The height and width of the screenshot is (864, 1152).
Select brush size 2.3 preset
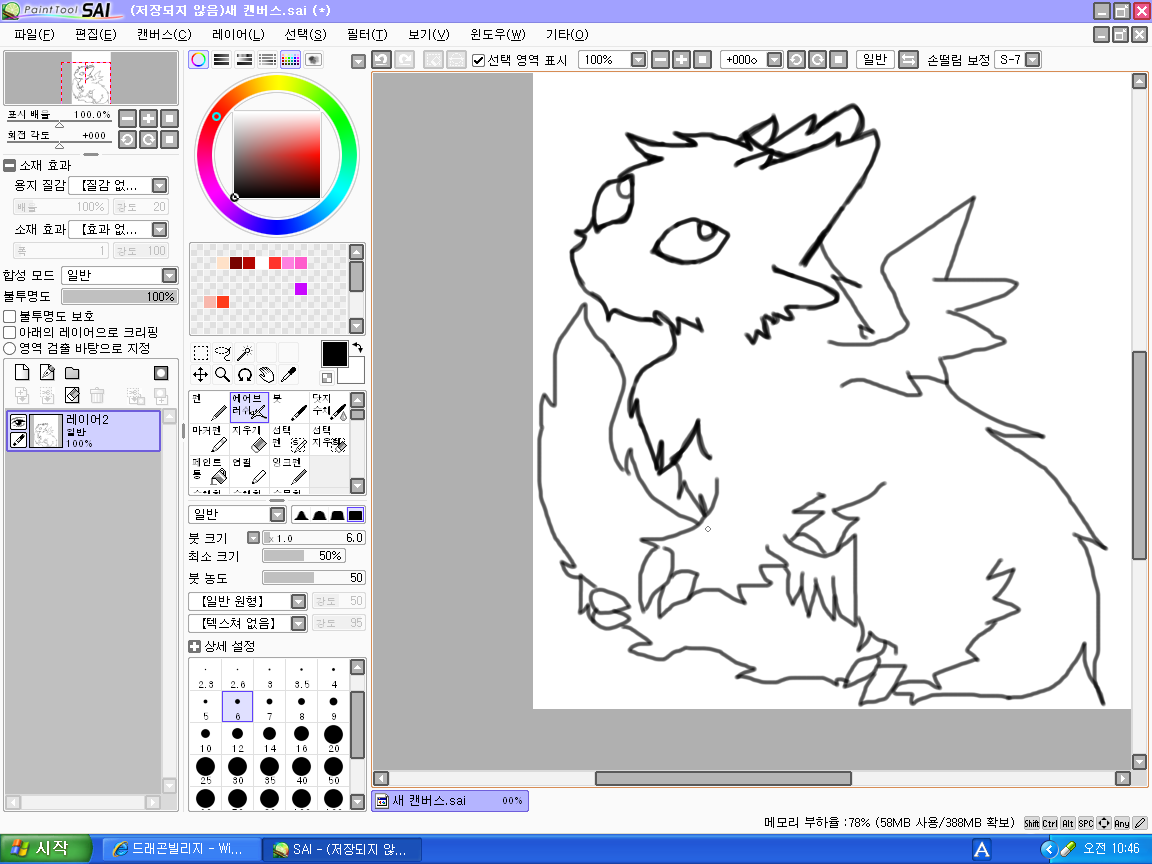[x=205, y=674]
